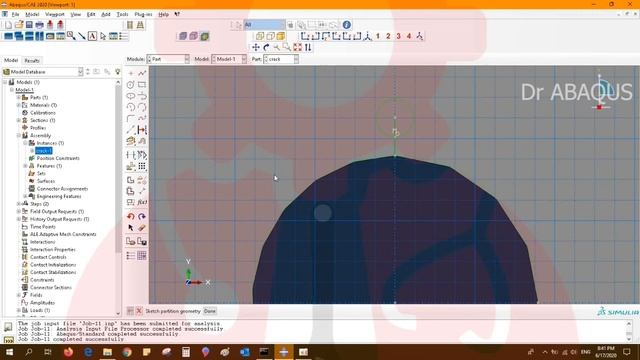Expand the Parts (1) tree node
640x360 pixels.
point(18,98)
